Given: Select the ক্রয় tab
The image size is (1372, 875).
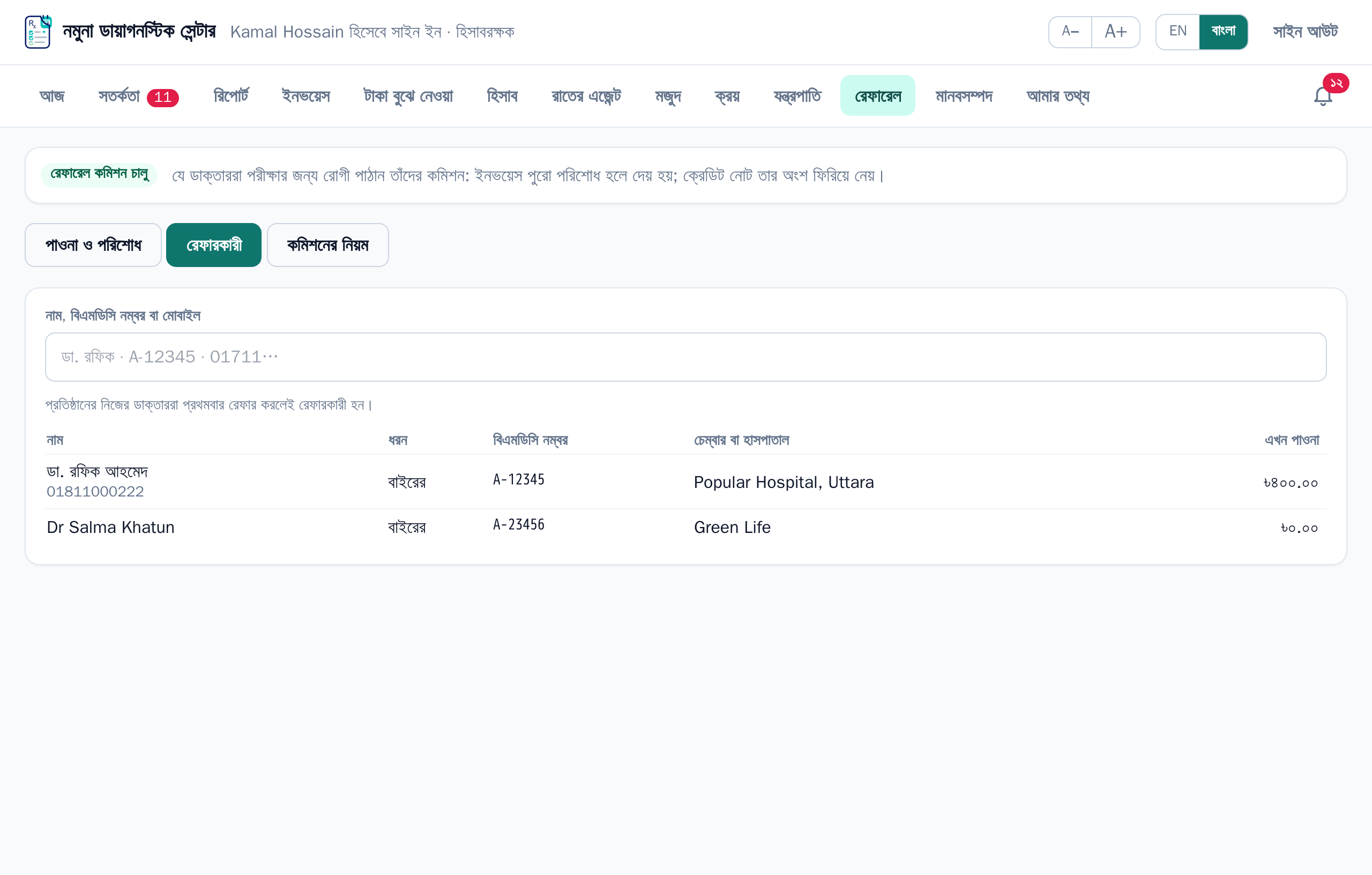Looking at the screenshot, I should click(x=727, y=96).
